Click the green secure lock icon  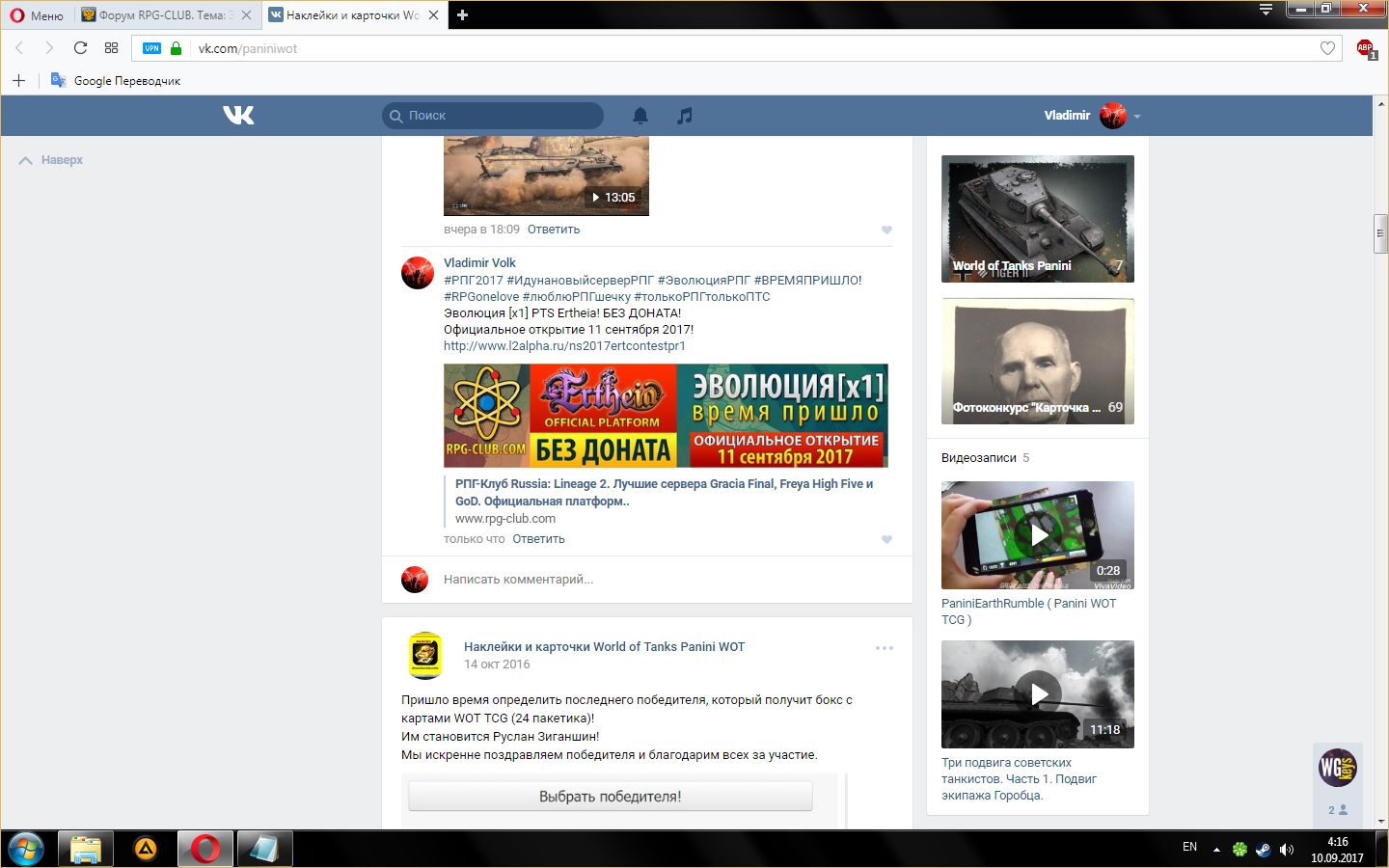[176, 48]
